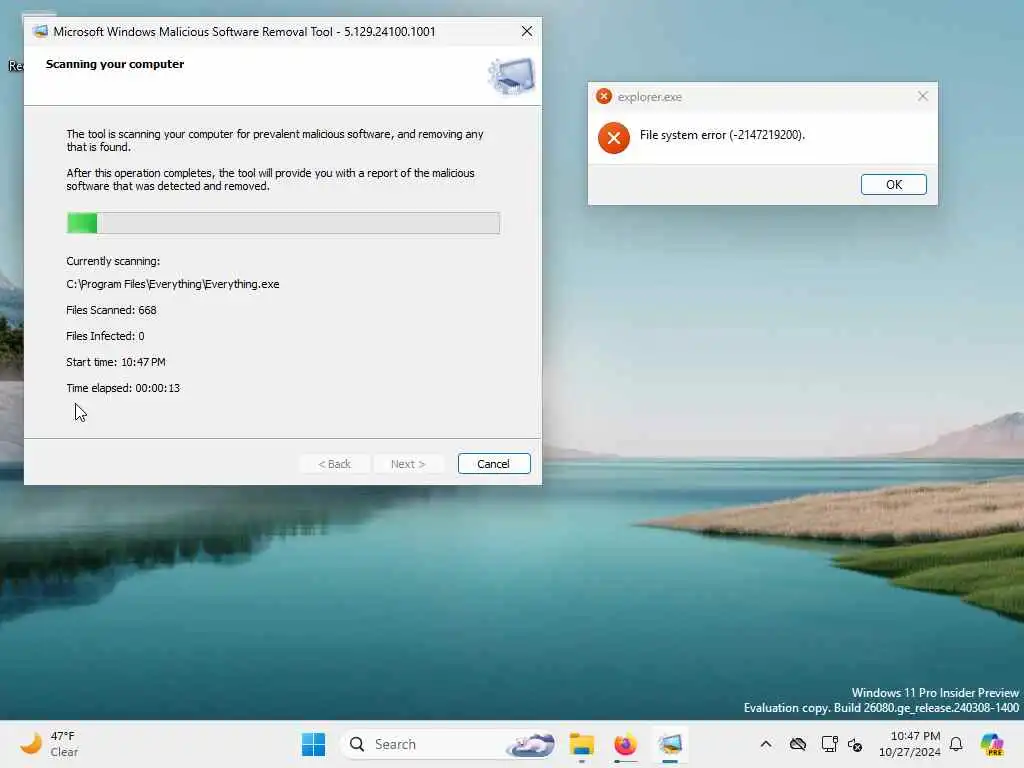Image resolution: width=1024 pixels, height=768 pixels.
Task: Click the computer scan graphic in header
Action: click(512, 76)
